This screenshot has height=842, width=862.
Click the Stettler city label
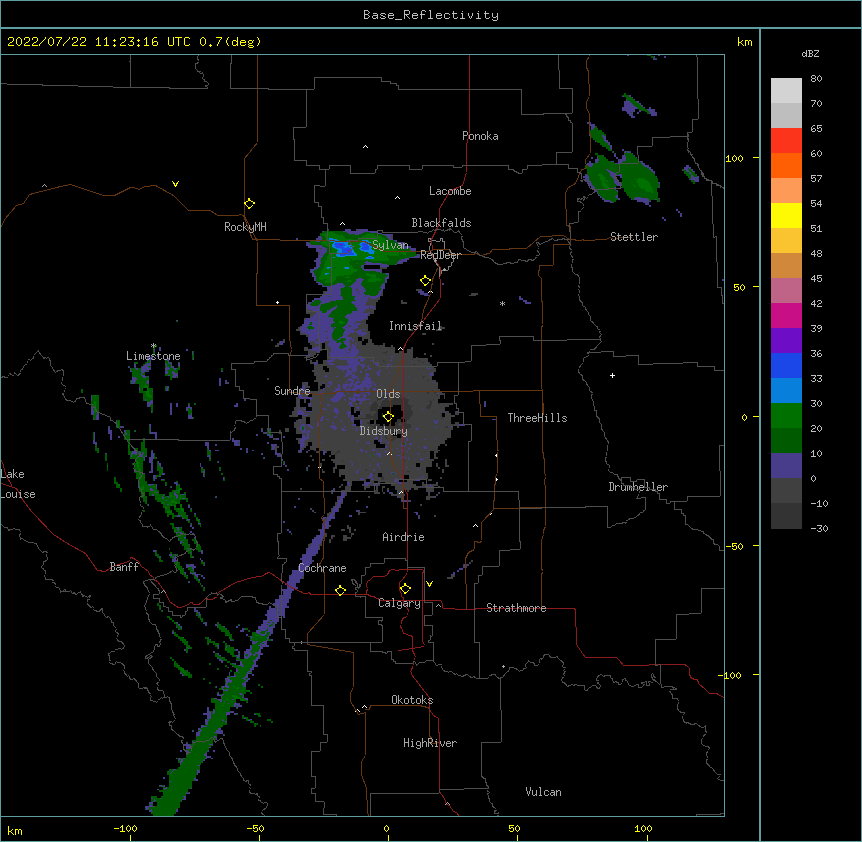[x=634, y=237]
